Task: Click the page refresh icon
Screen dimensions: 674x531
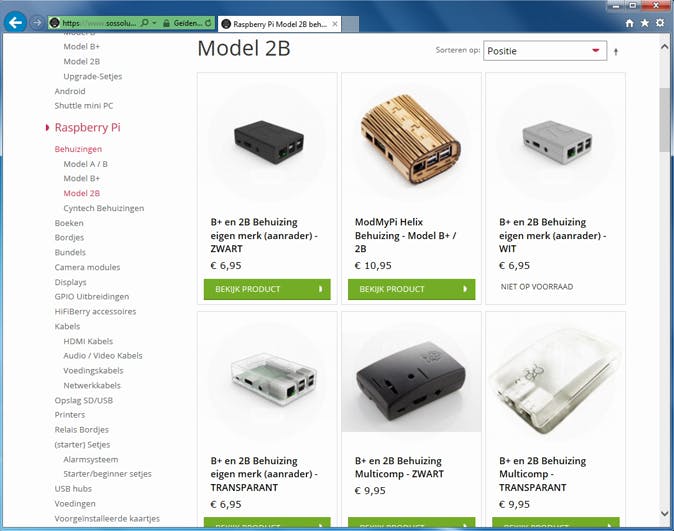Action: tap(208, 23)
